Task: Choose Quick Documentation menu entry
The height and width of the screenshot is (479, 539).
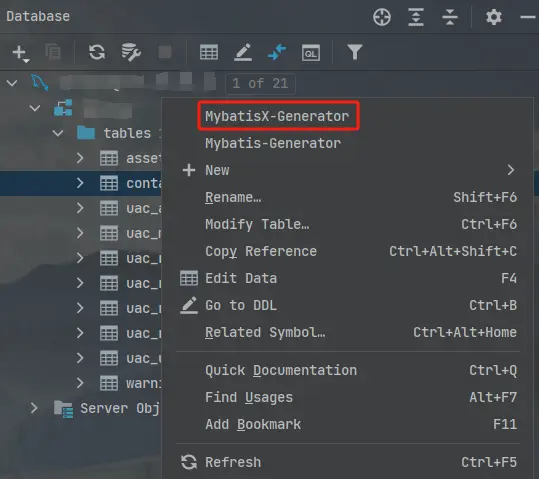Action: [x=348, y=370]
